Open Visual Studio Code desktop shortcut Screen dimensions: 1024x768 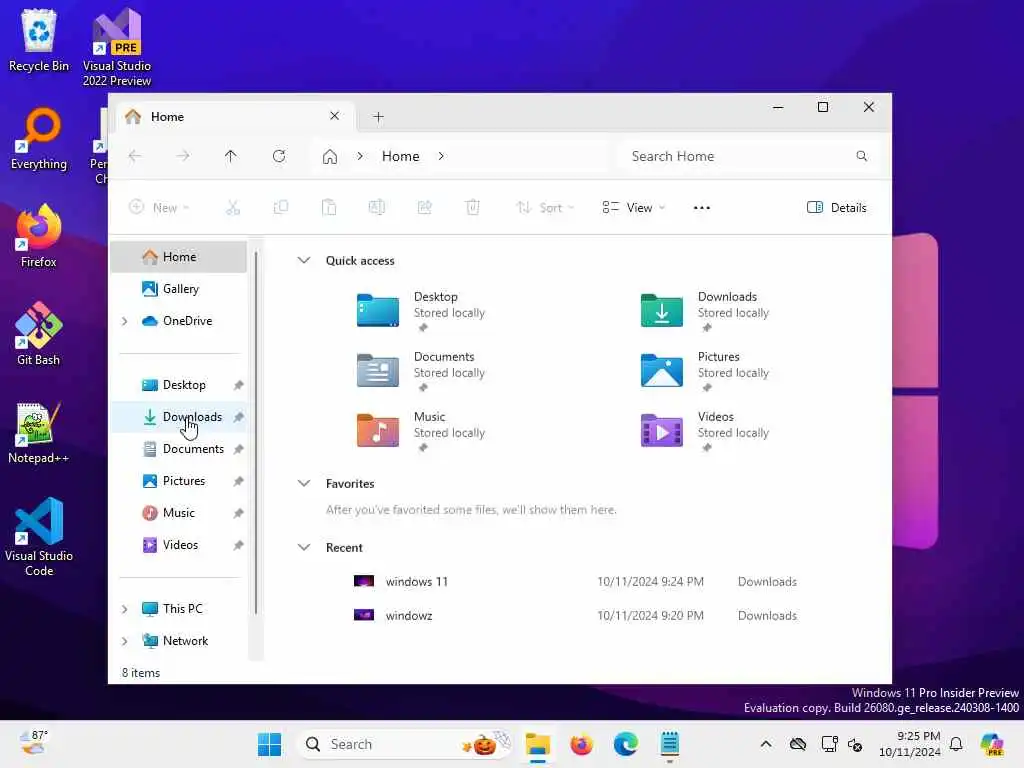(39, 537)
